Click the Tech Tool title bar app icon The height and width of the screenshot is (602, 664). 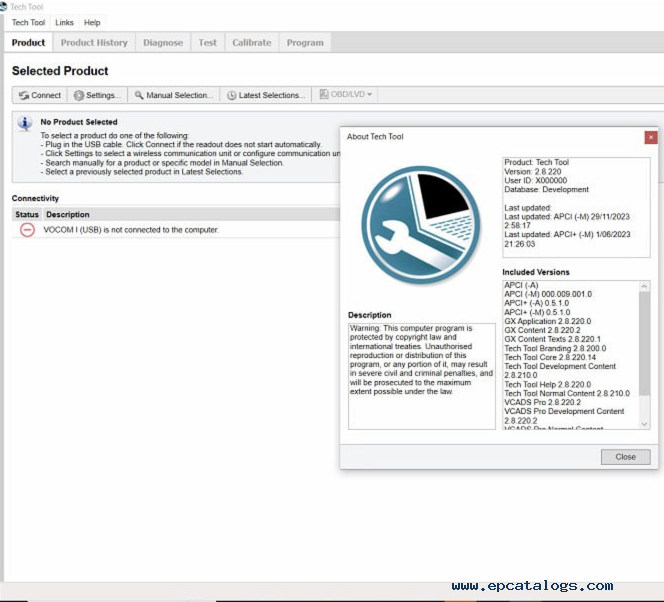tap(5, 6)
